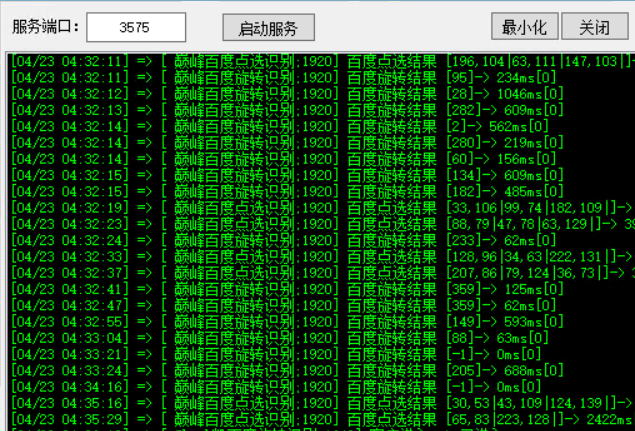Viewport: 635px width, 431px height.
Task: Select the 04:32:14 row with result [60] 156ms
Action: pos(283,158)
